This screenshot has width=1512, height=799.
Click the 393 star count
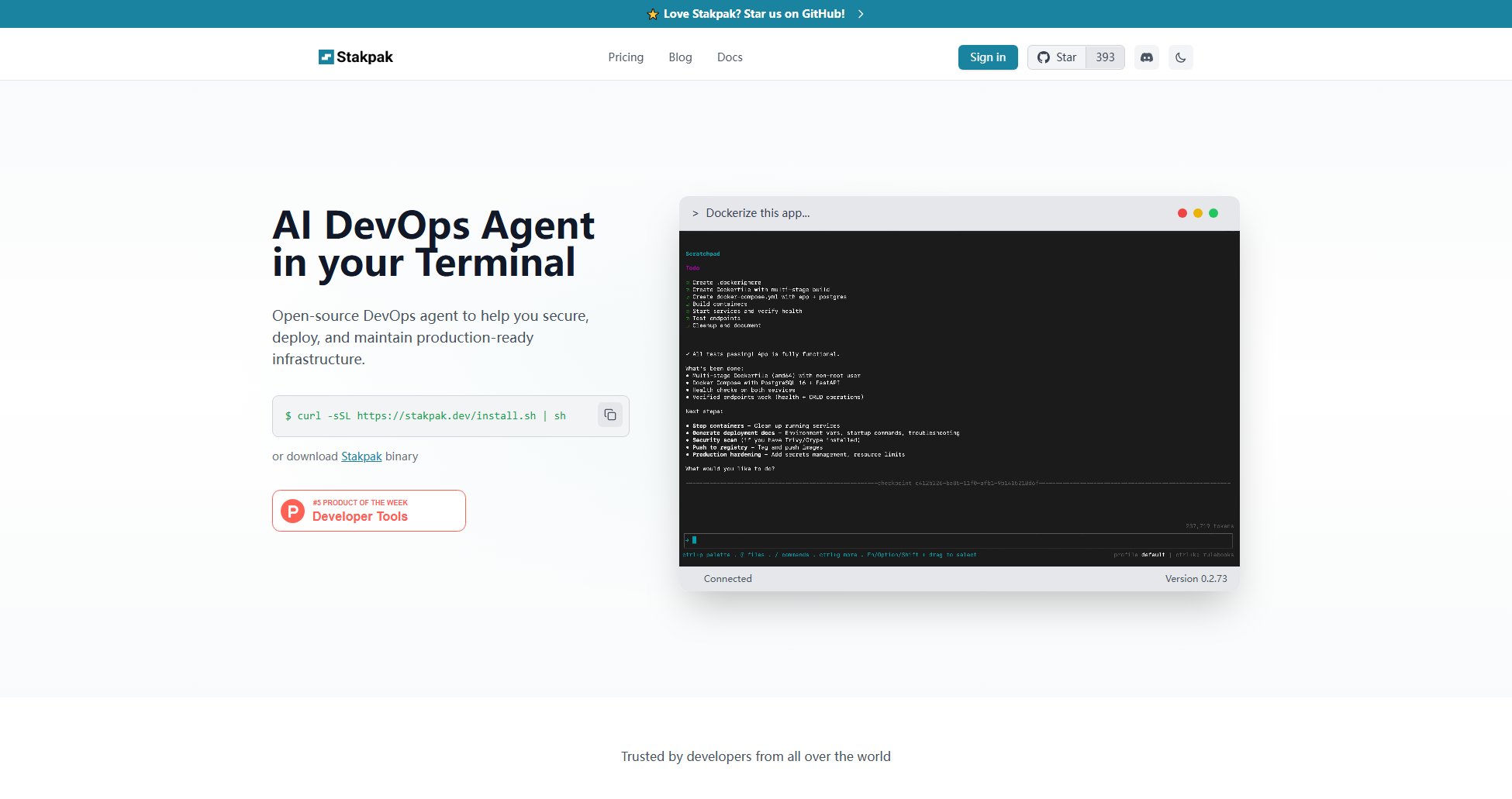[1105, 57]
